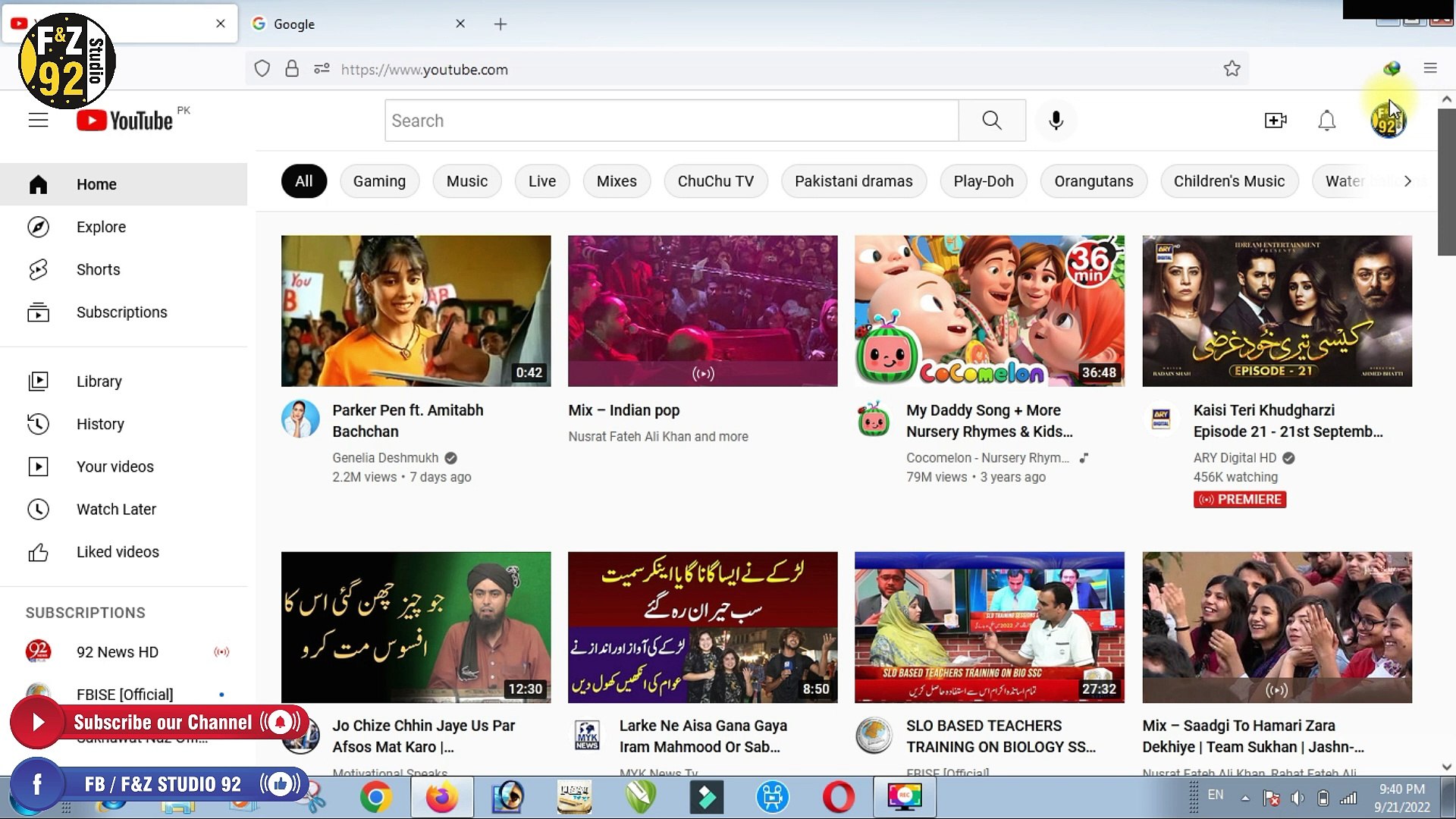Click the YouTube search field
This screenshot has width=1456, height=819.
[671, 121]
